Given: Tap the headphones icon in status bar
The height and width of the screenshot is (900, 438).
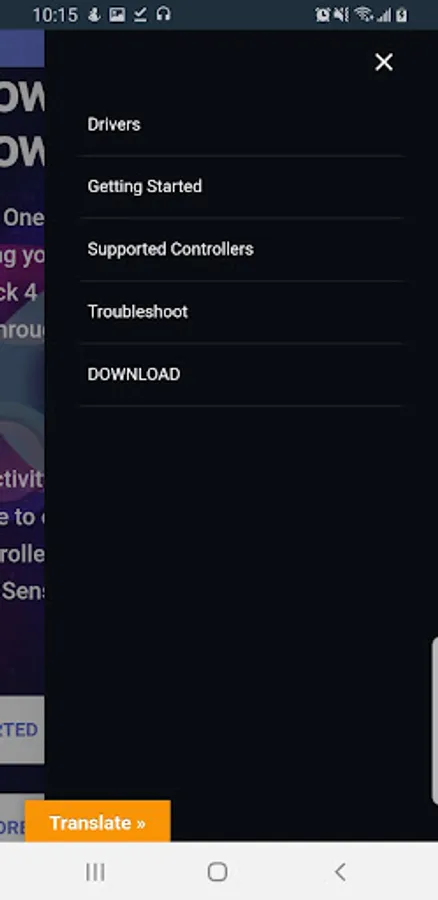Looking at the screenshot, I should coord(164,14).
